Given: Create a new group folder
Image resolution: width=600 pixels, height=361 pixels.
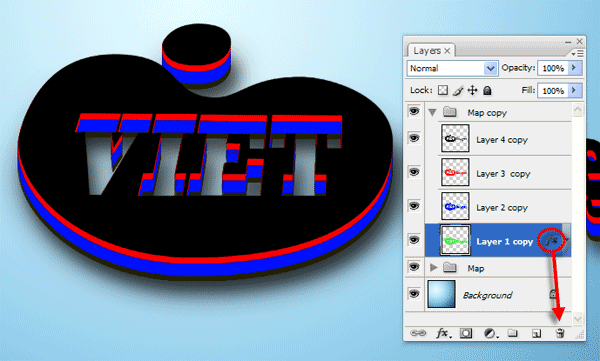Looking at the screenshot, I should click(513, 333).
